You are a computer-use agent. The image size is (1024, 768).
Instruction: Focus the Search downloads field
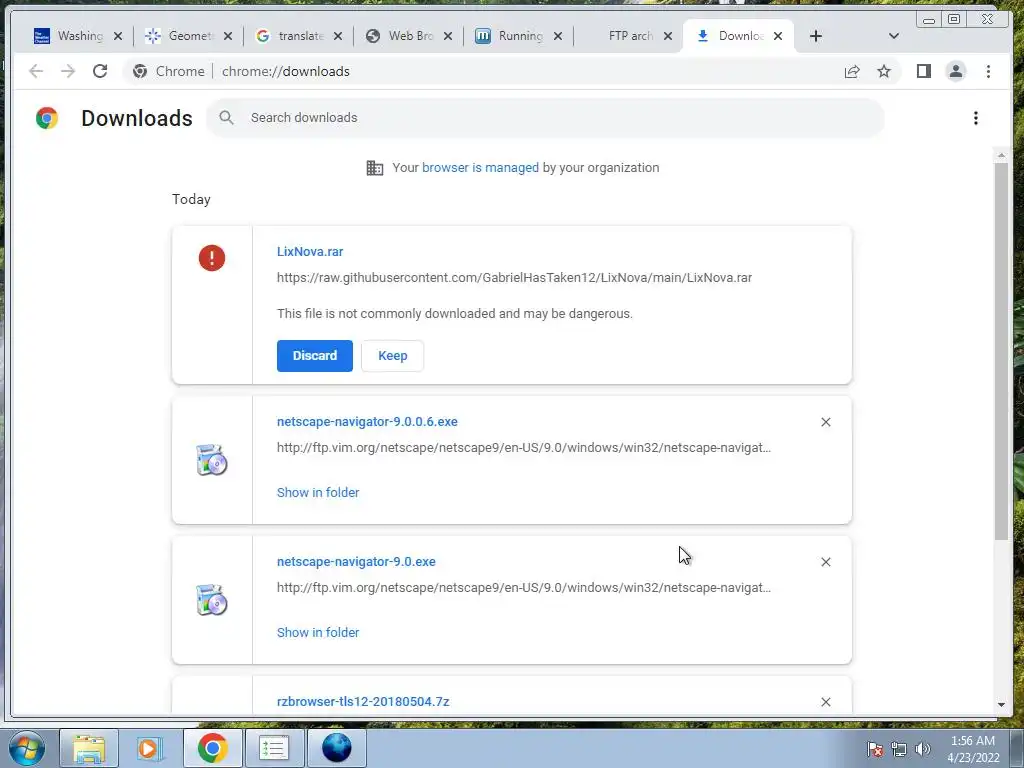(545, 118)
